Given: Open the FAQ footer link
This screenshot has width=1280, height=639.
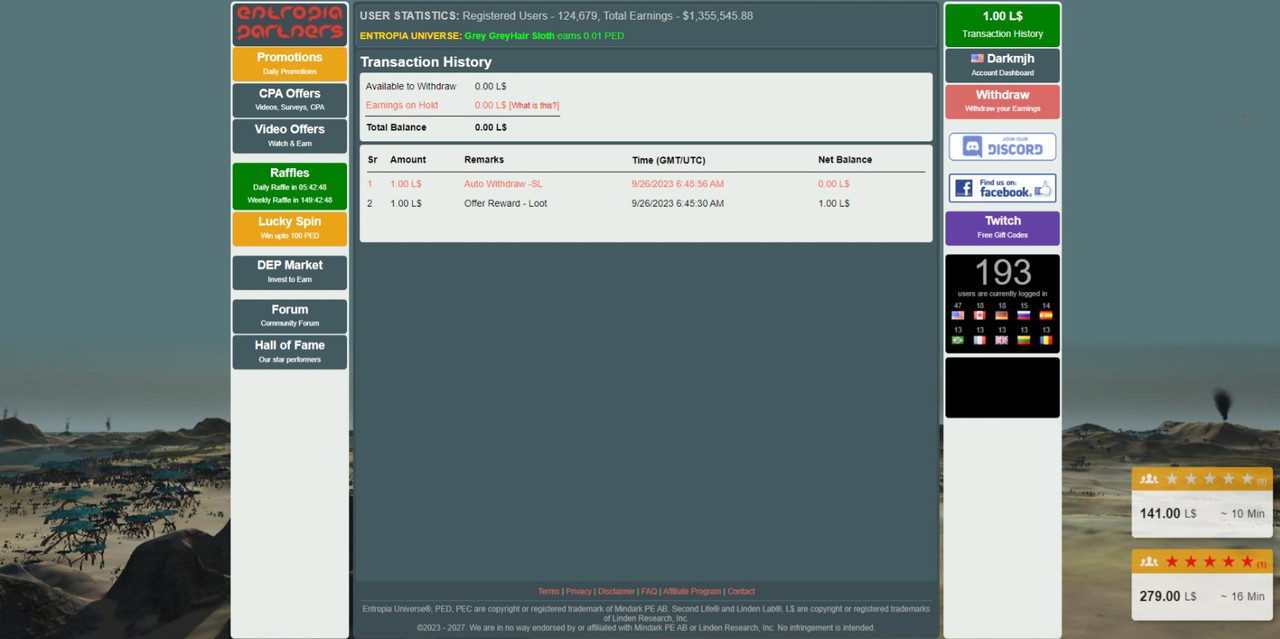Looking at the screenshot, I should [x=649, y=591].
